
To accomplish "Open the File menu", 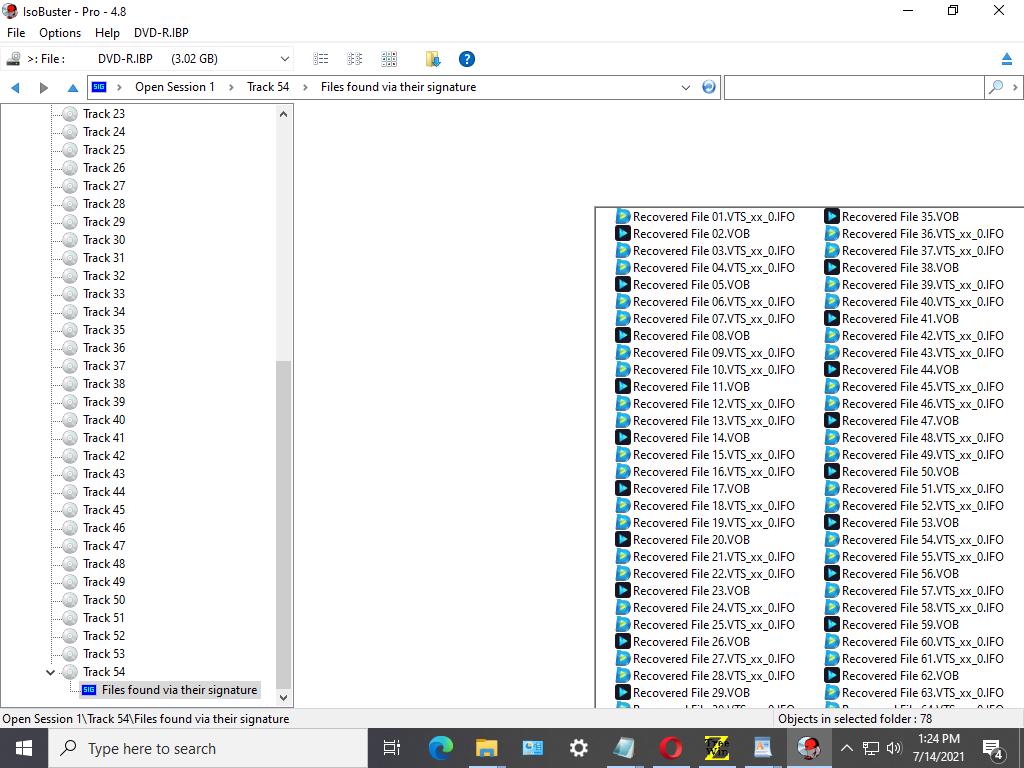I will click(x=16, y=33).
